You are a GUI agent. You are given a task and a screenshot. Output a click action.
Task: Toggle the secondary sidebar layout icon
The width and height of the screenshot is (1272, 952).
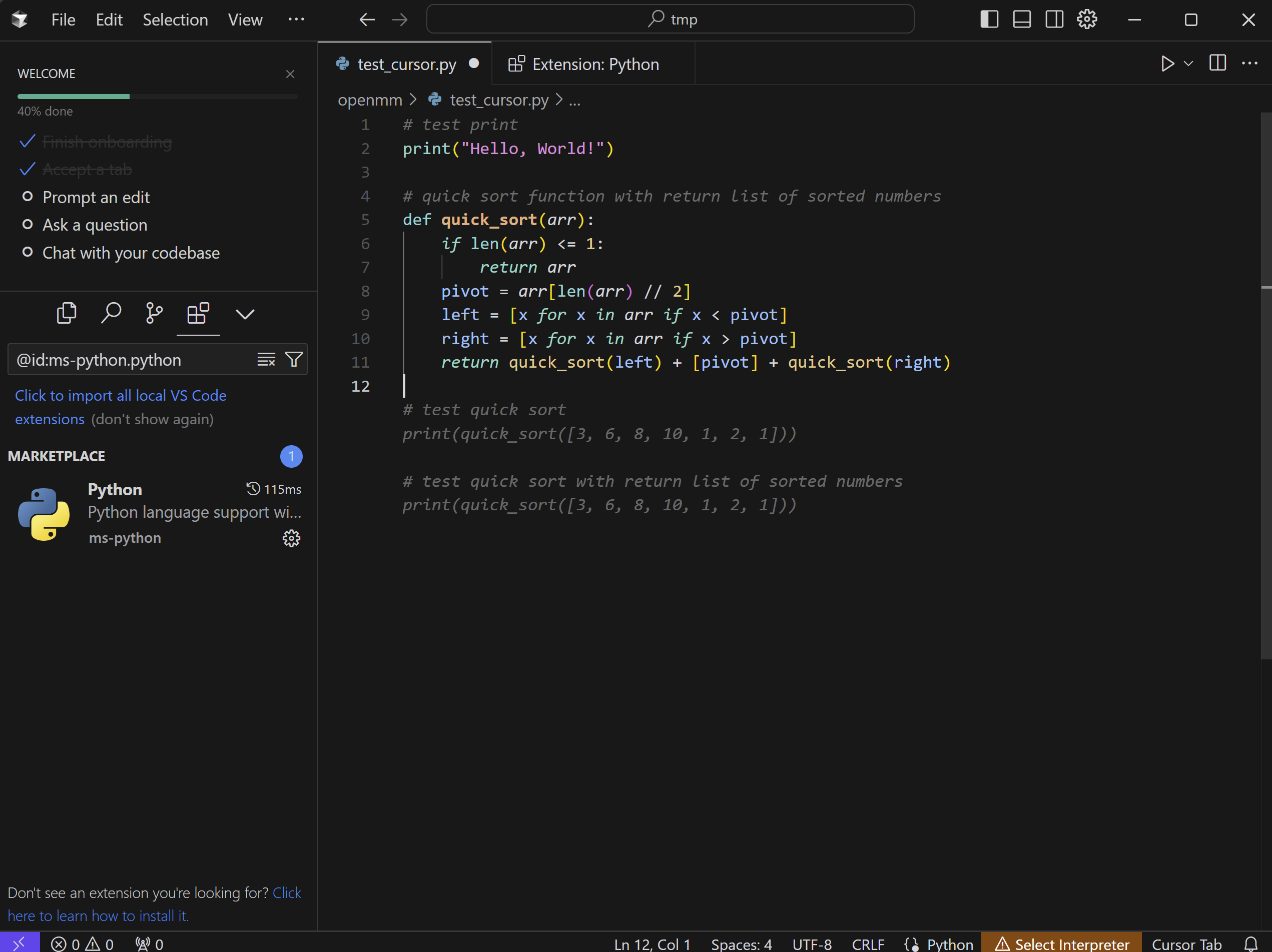(x=1055, y=20)
